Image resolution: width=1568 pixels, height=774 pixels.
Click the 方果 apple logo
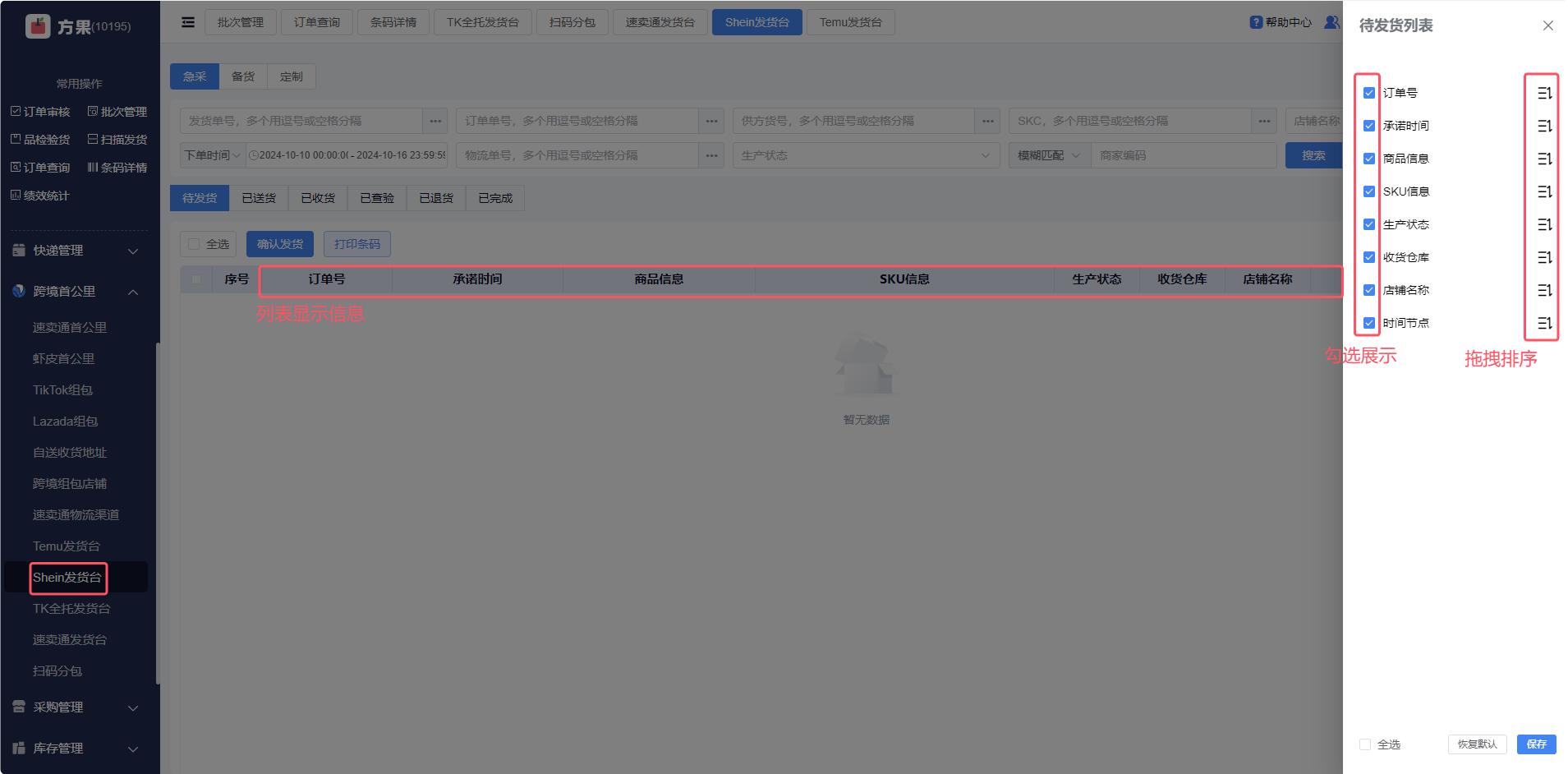pos(38,26)
